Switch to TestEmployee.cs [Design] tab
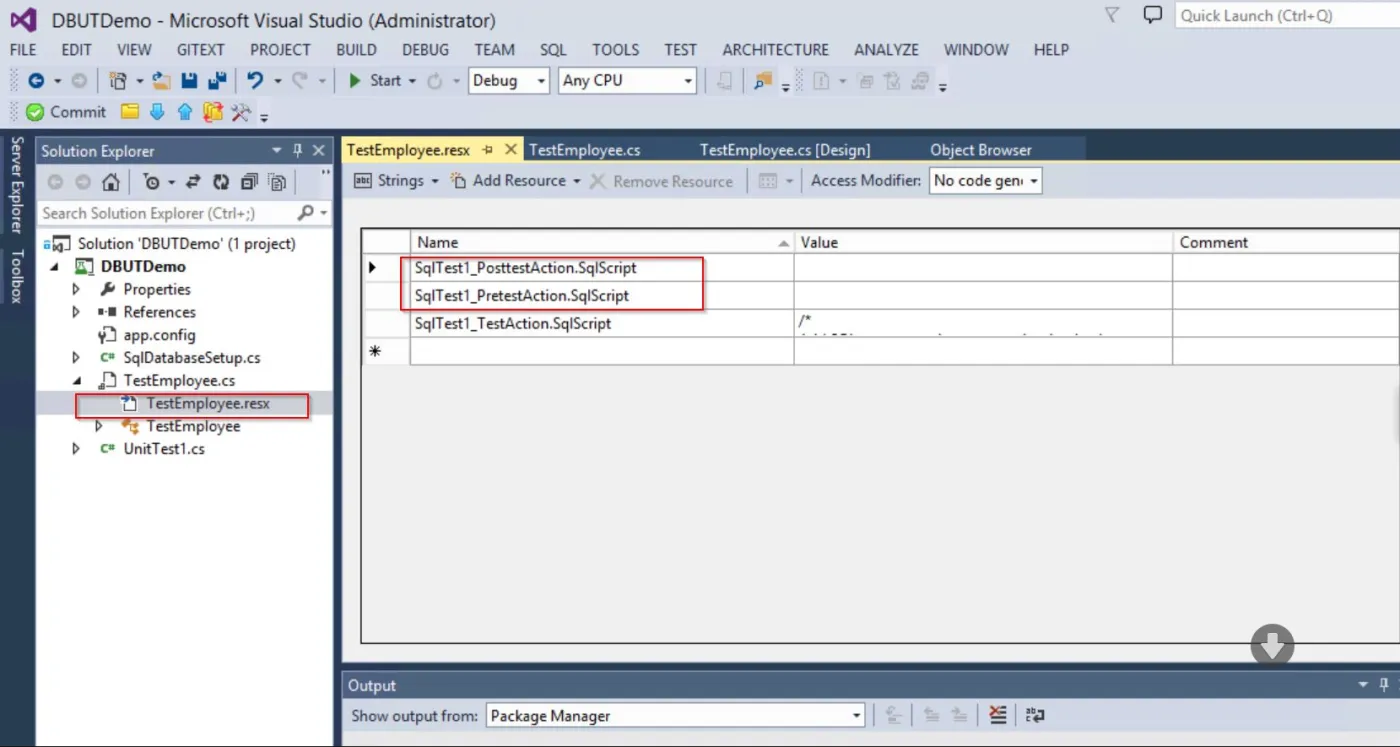The image size is (1400, 747). pyautogui.click(x=785, y=150)
